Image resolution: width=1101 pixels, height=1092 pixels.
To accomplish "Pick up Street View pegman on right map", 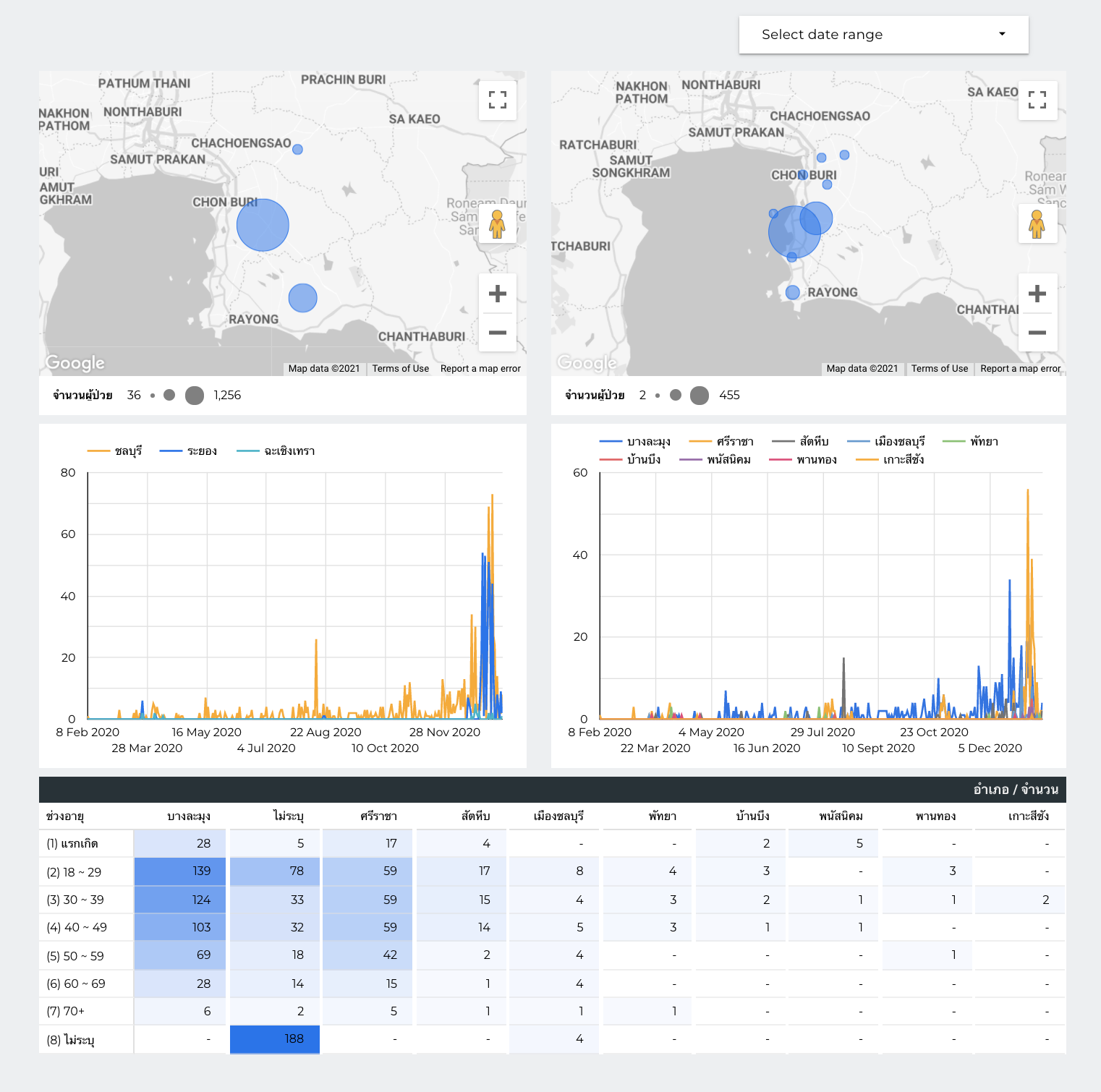I will click(x=1037, y=223).
